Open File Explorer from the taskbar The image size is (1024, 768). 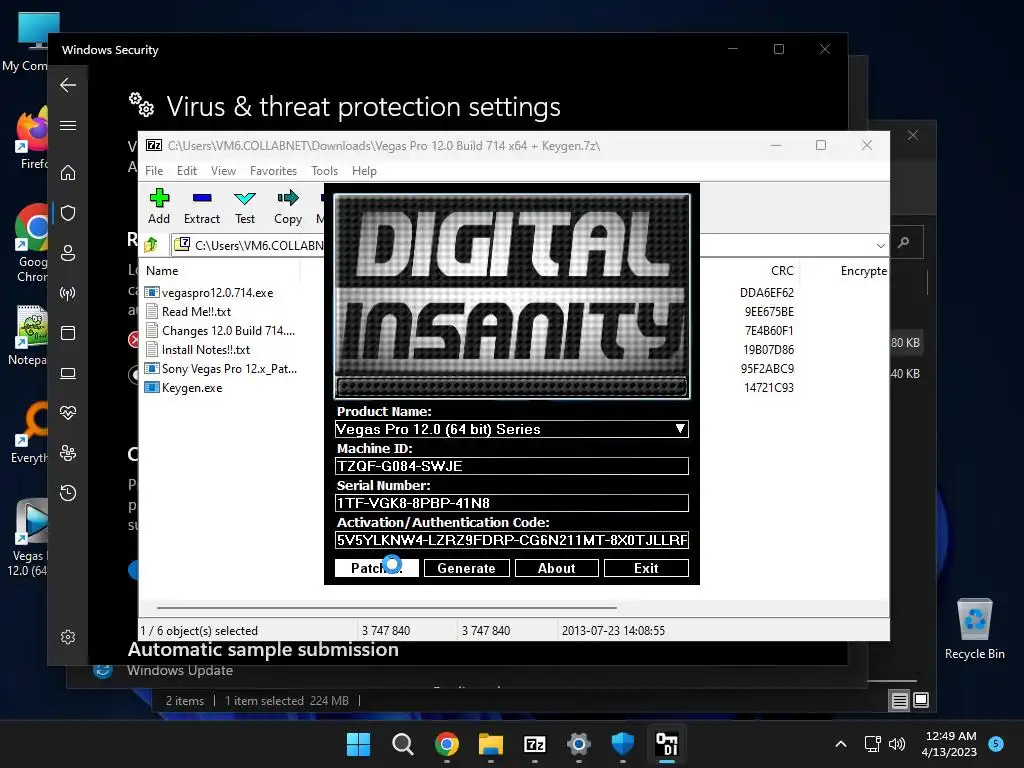(x=490, y=744)
